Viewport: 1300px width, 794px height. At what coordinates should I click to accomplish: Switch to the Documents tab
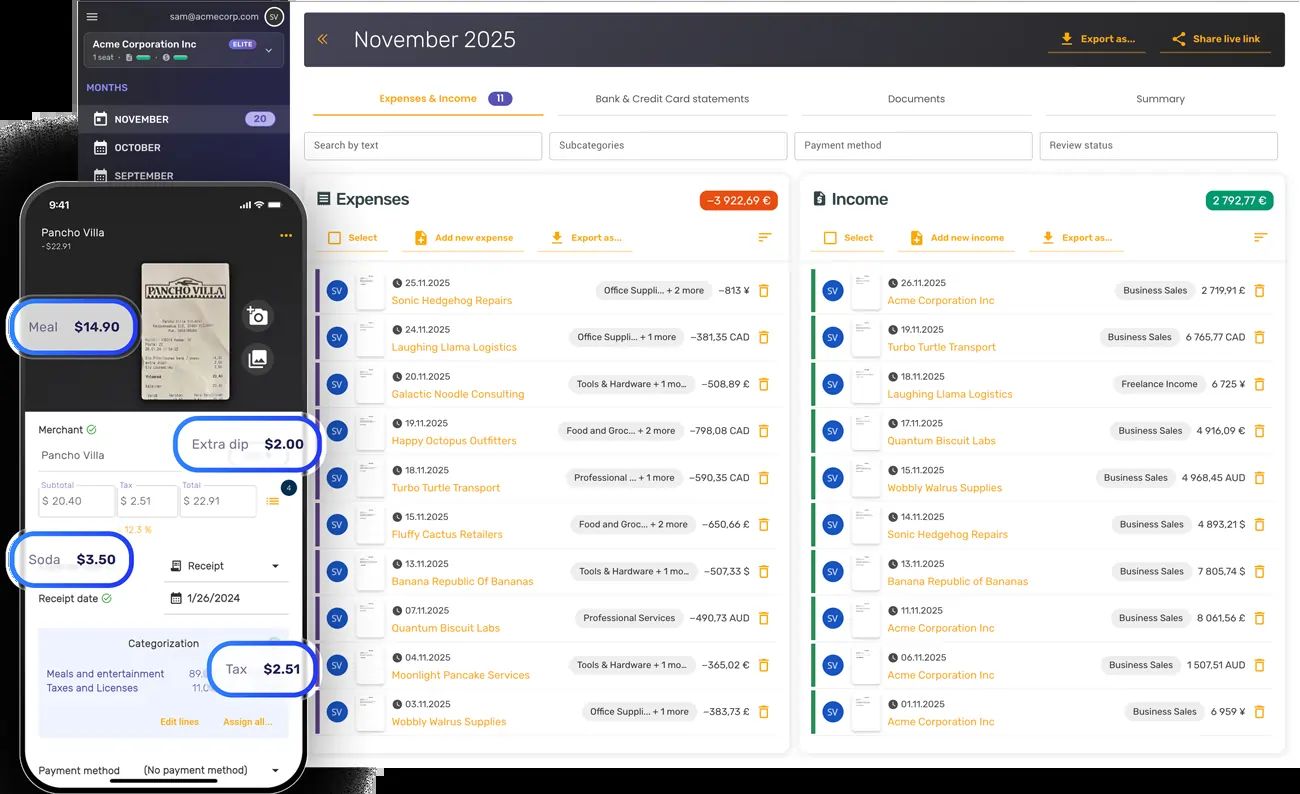pos(915,99)
